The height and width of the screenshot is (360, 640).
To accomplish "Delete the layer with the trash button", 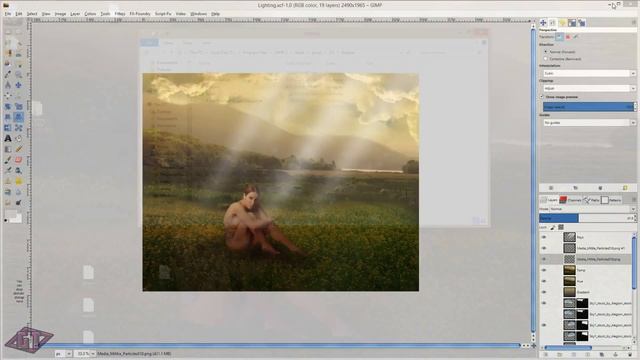I will pos(630,355).
